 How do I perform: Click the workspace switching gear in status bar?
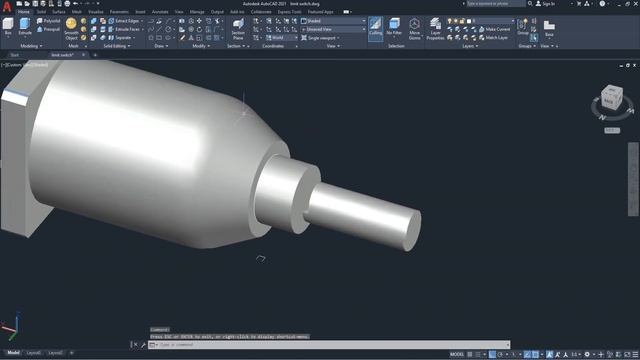tap(587, 354)
